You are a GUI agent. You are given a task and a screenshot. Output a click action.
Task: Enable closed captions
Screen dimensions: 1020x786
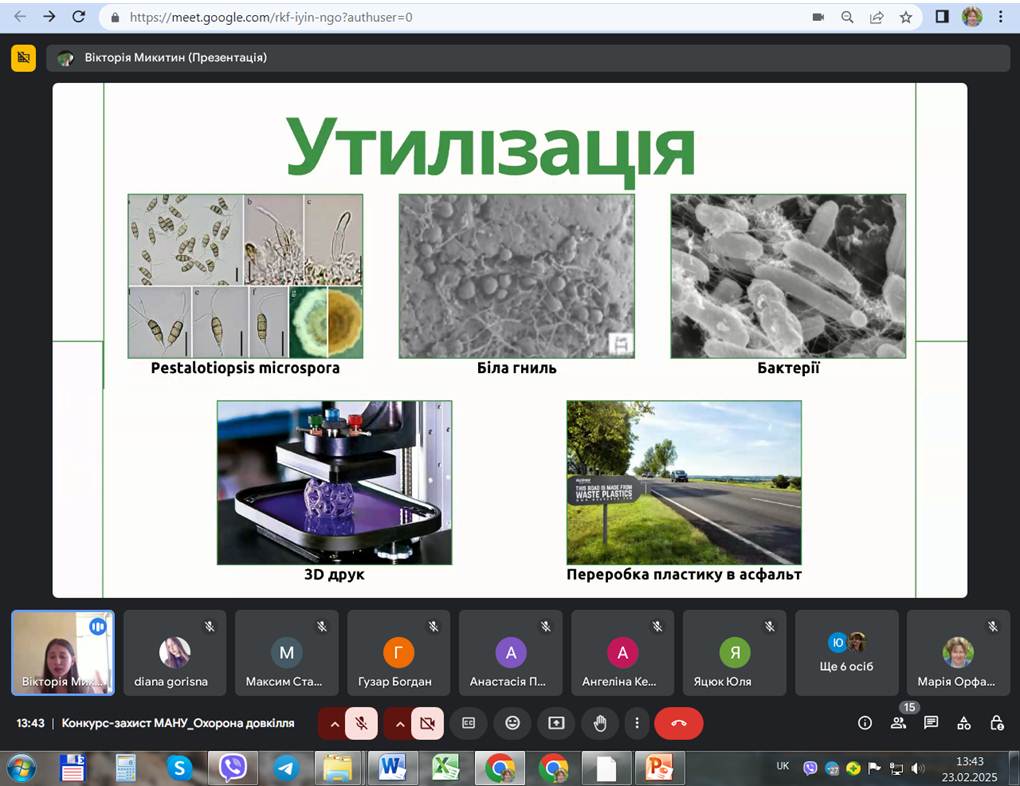click(468, 723)
